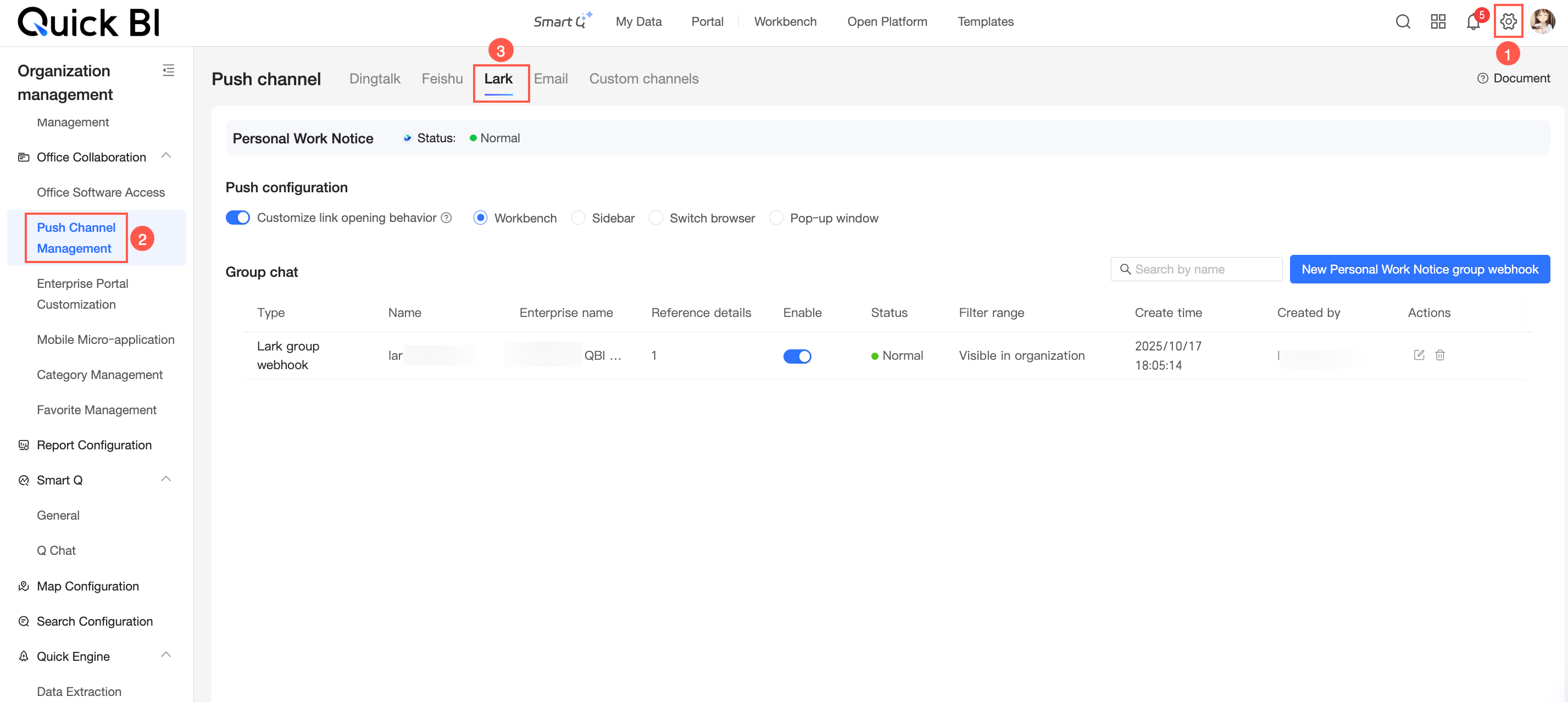This screenshot has width=1568, height=702.
Task: Click New Personal Work Notice group webhook
Action: 1420,270
